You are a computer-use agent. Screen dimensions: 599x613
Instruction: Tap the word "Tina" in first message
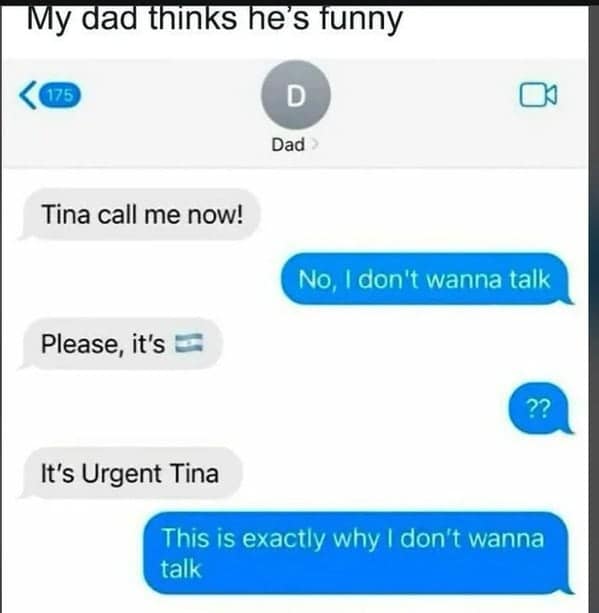(x=66, y=215)
